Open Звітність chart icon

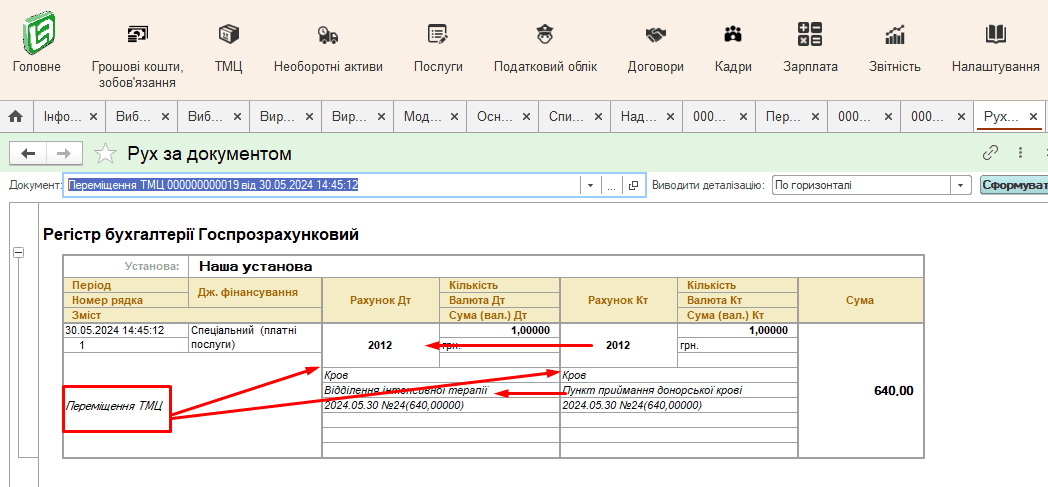pos(895,34)
